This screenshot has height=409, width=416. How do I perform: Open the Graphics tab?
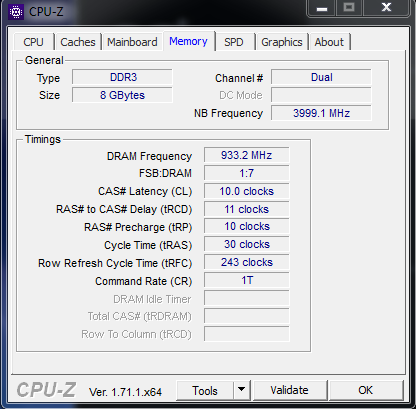tap(282, 42)
